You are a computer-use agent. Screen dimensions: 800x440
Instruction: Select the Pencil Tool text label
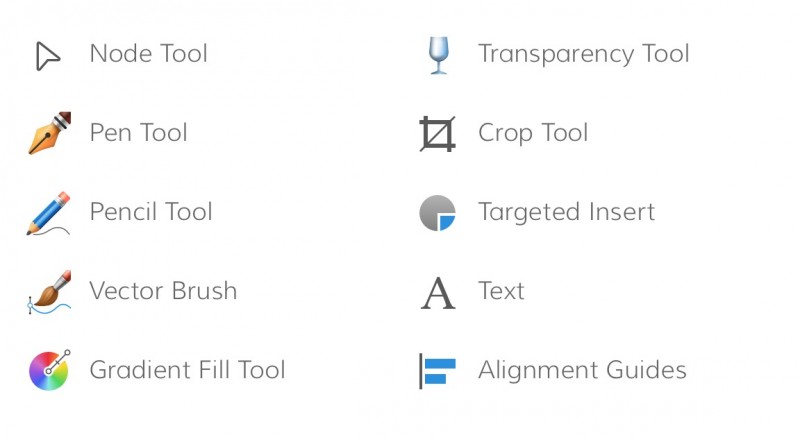click(151, 212)
